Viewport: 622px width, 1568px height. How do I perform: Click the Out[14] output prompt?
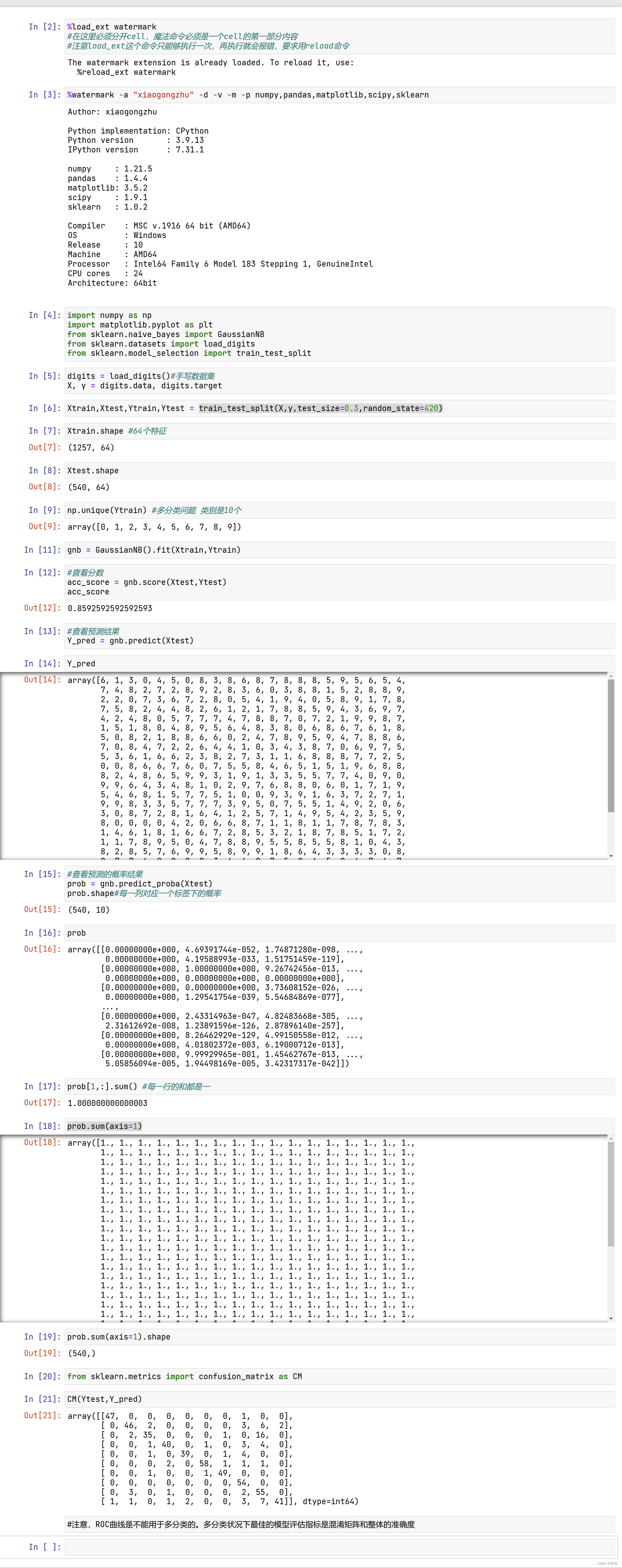[x=43, y=680]
